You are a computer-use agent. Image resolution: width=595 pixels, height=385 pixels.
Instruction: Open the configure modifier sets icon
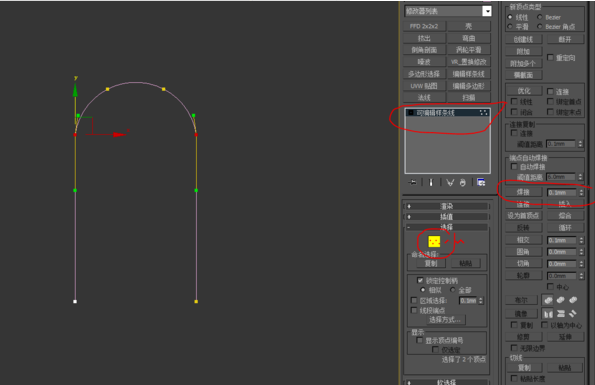click(481, 182)
